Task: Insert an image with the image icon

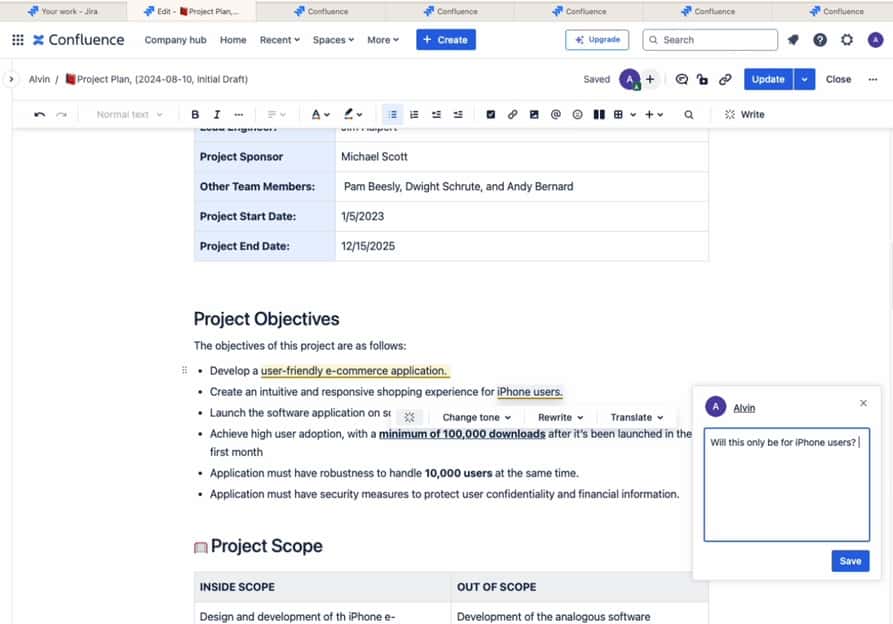Action: 534,114
